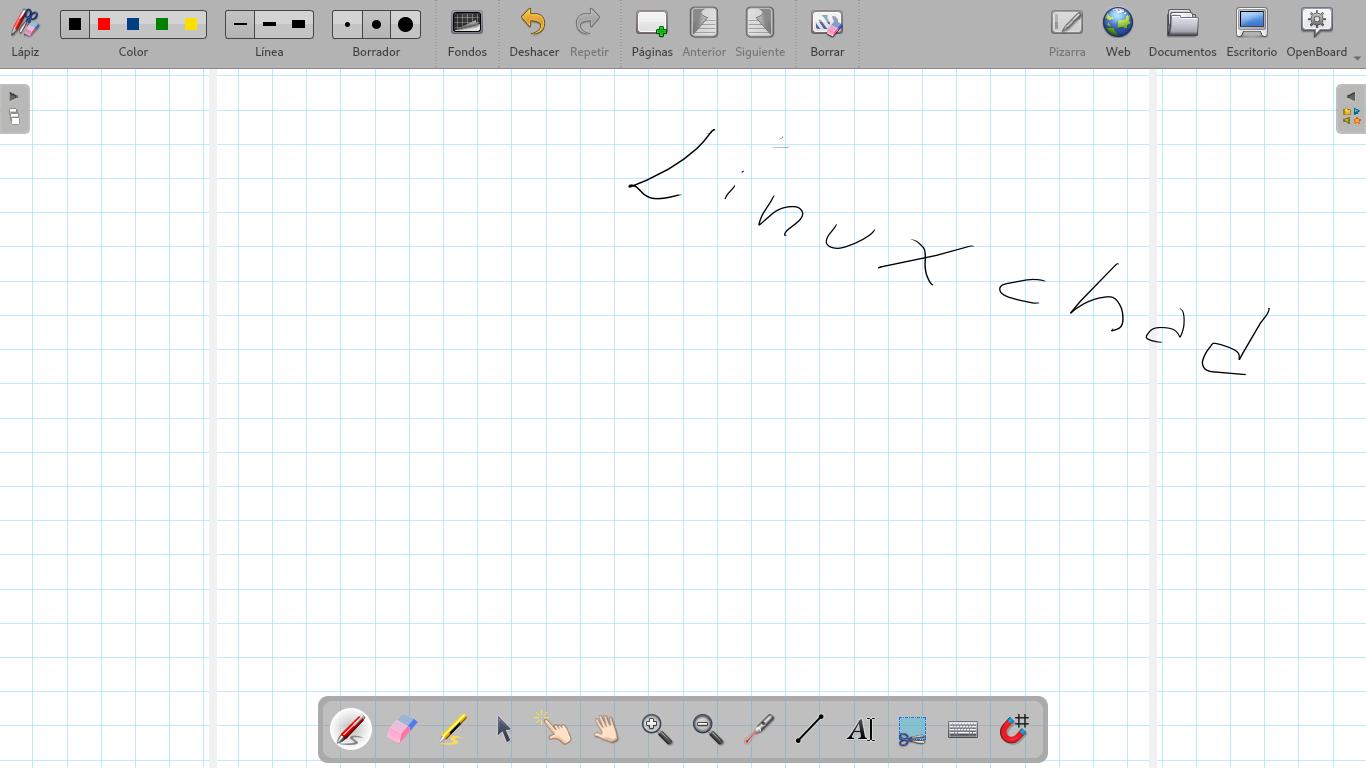
Task: Select the thin line width
Action: [x=240, y=24]
